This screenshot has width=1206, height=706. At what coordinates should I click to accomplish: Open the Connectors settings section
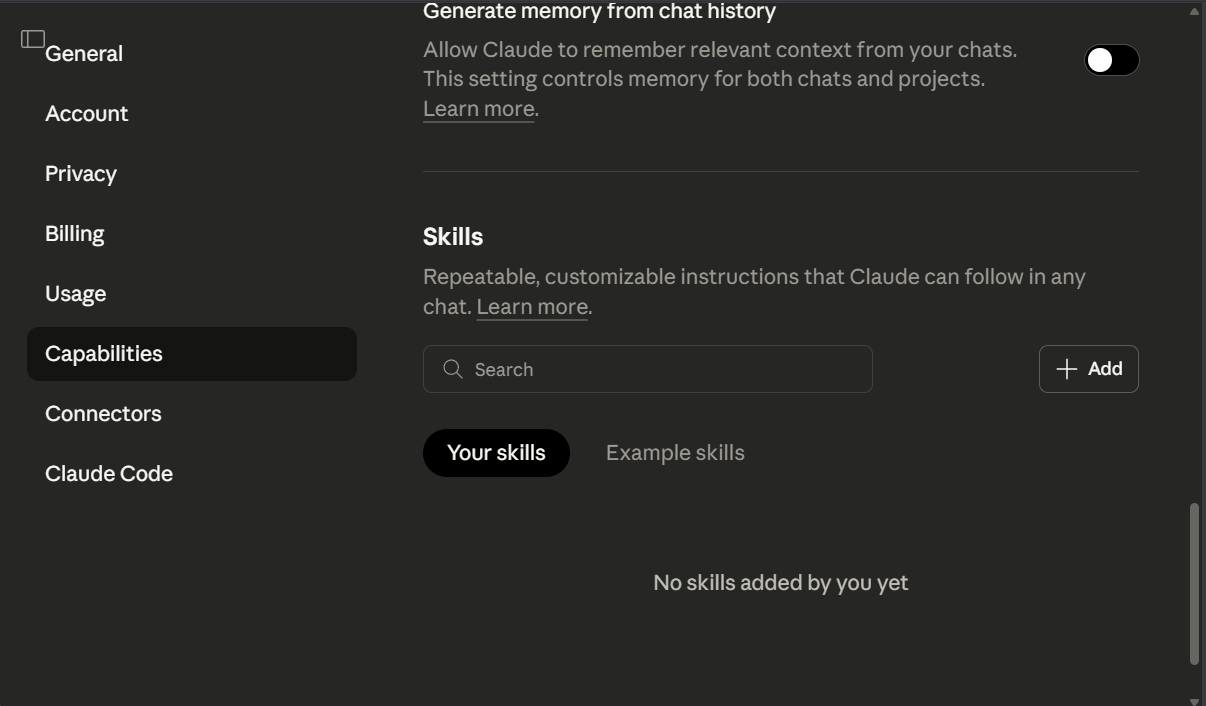point(103,413)
